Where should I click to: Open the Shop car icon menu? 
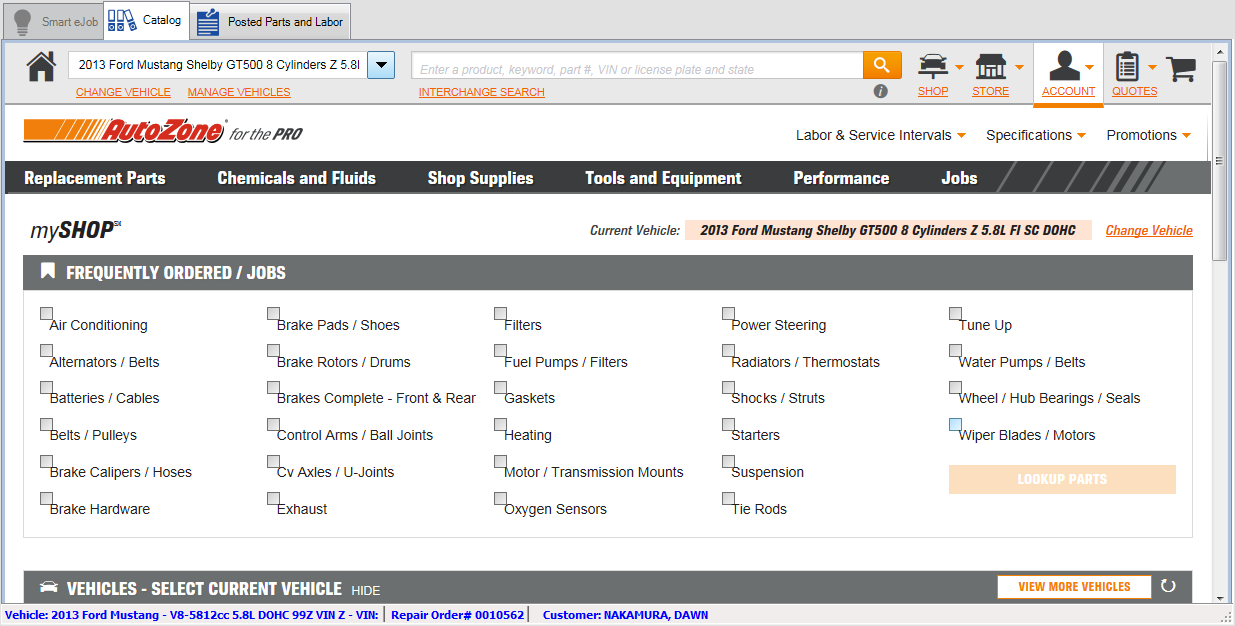point(932,63)
